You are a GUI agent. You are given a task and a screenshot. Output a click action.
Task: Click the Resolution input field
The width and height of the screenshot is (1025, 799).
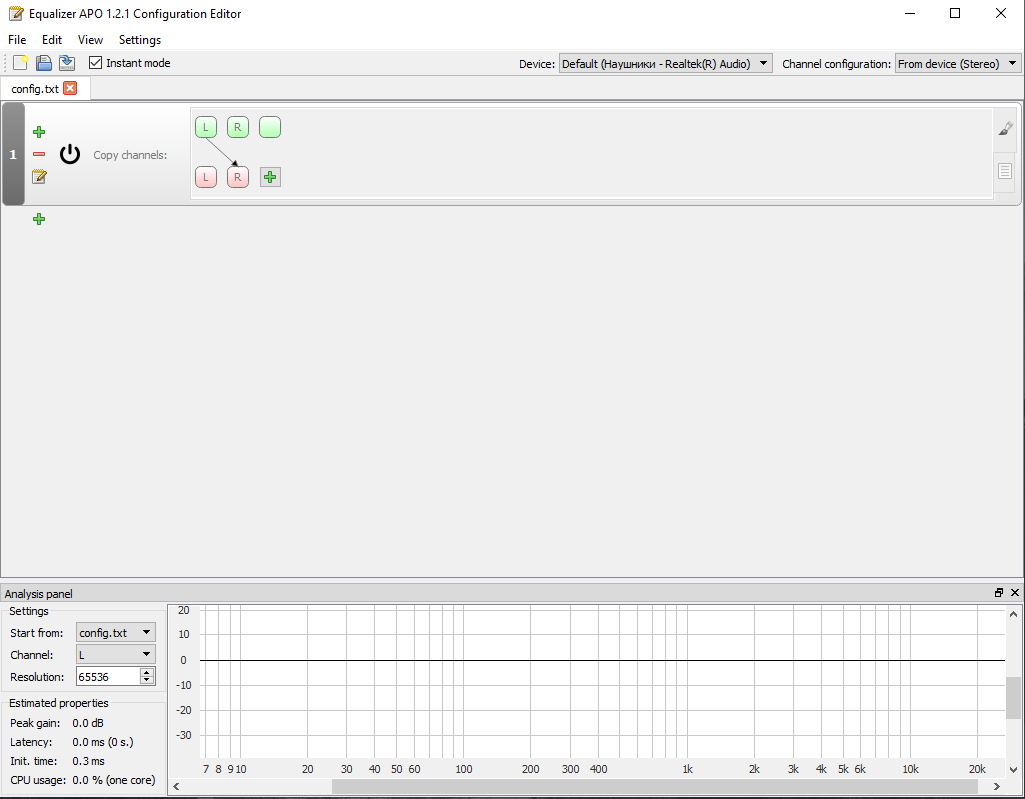tap(108, 677)
